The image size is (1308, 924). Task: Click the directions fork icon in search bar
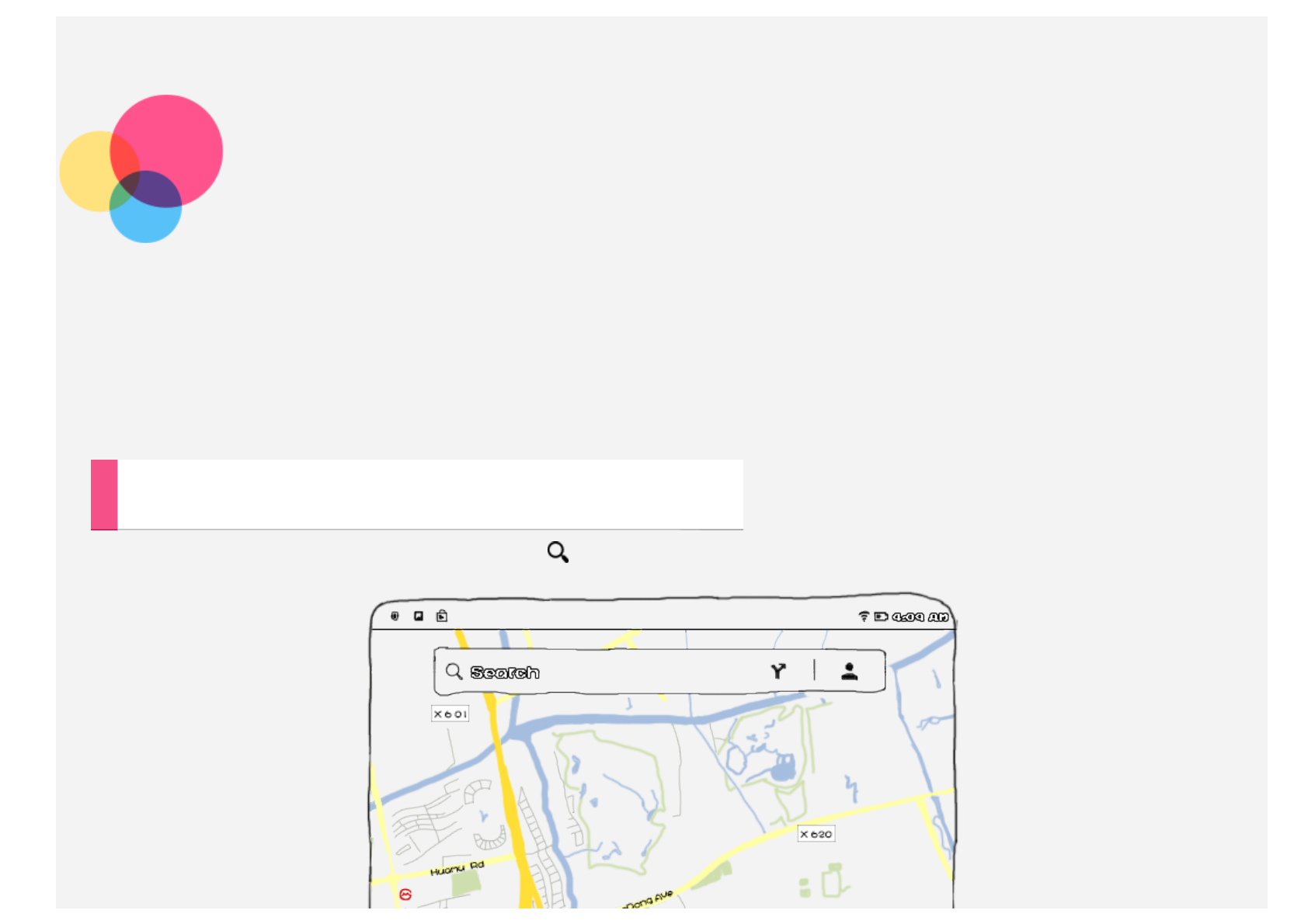(x=778, y=671)
